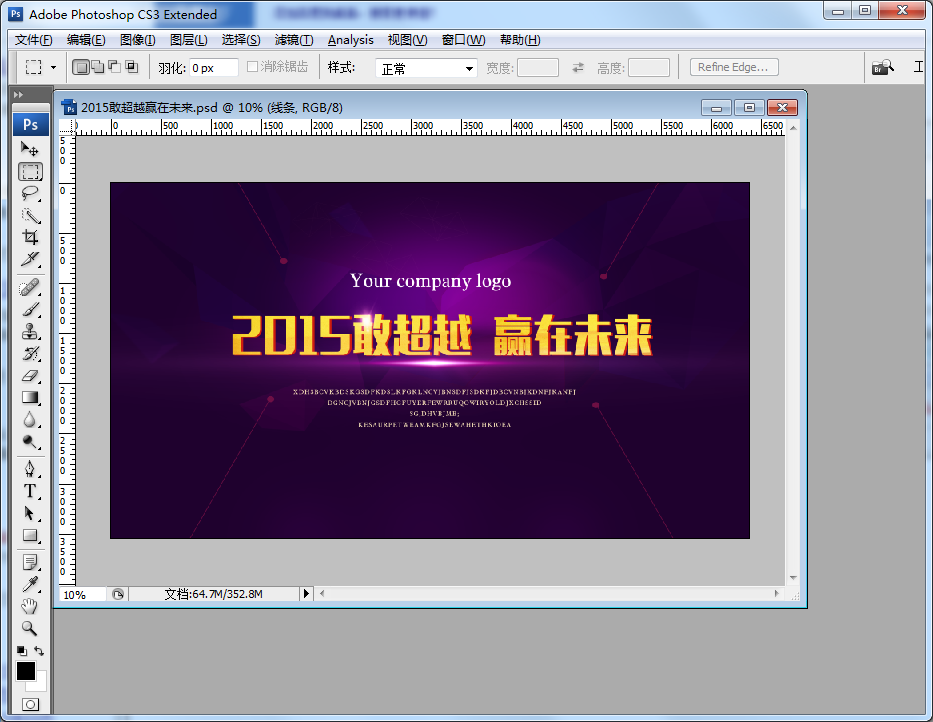The width and height of the screenshot is (933, 722).
Task: Select the History Brush tool
Action: click(30, 354)
